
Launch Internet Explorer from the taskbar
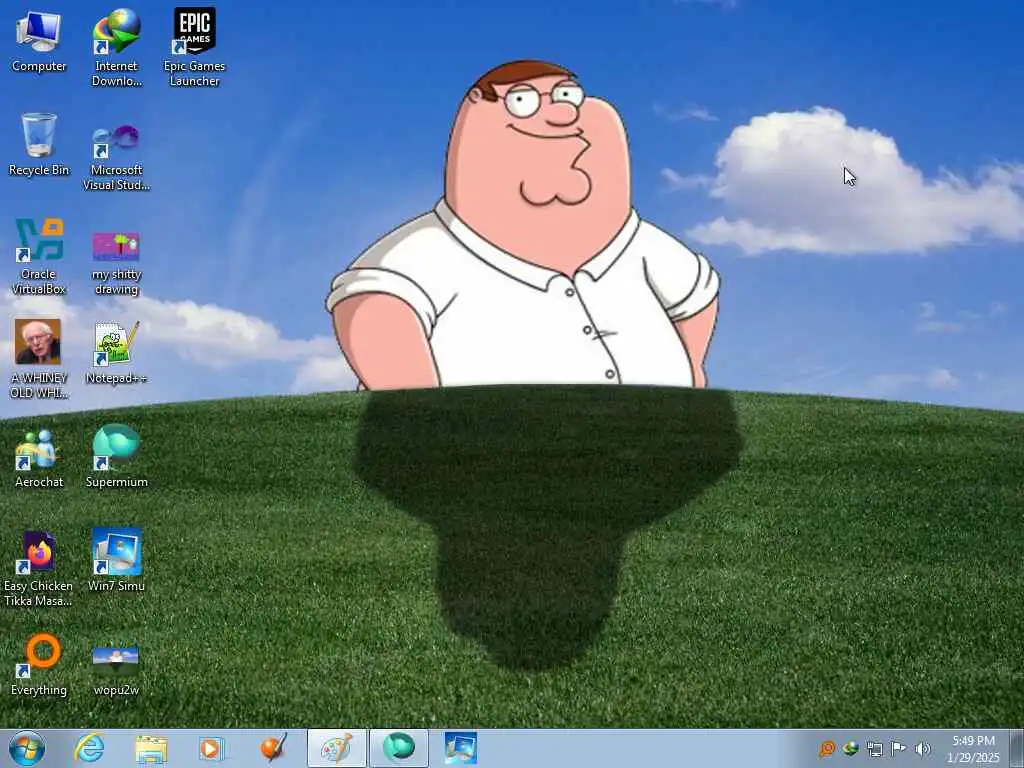pyautogui.click(x=89, y=748)
